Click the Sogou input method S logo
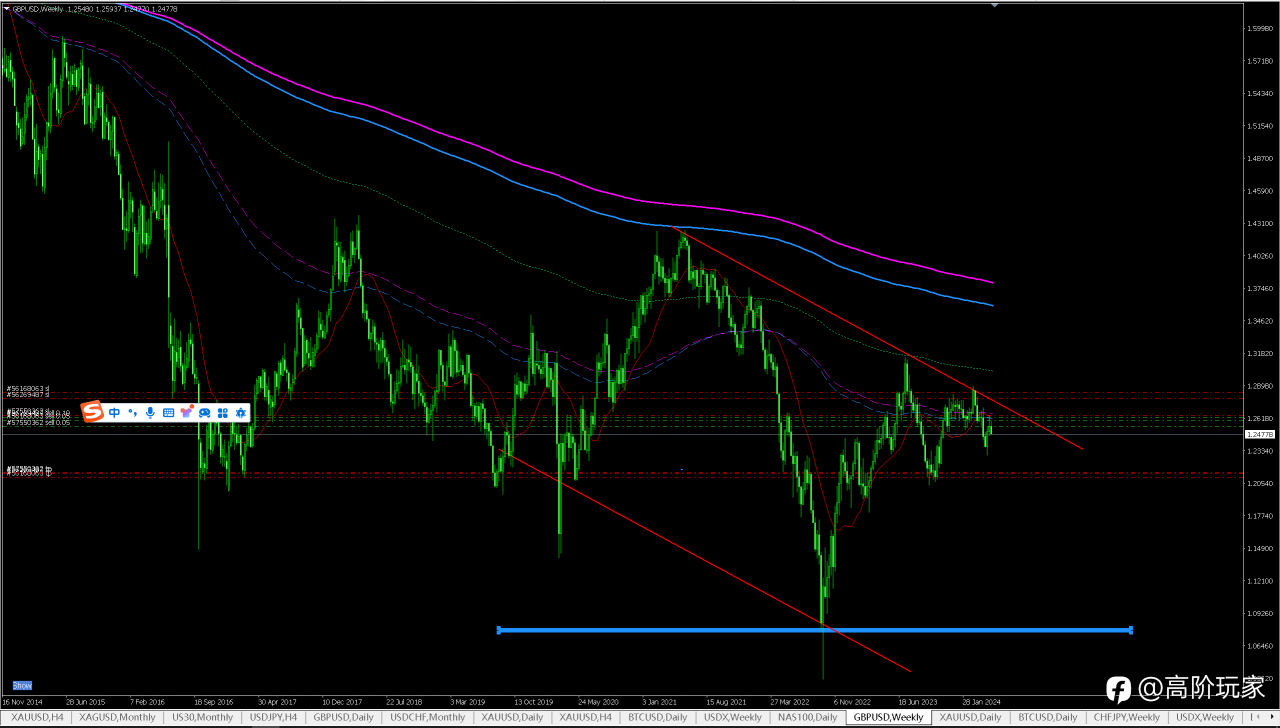 (x=93, y=412)
